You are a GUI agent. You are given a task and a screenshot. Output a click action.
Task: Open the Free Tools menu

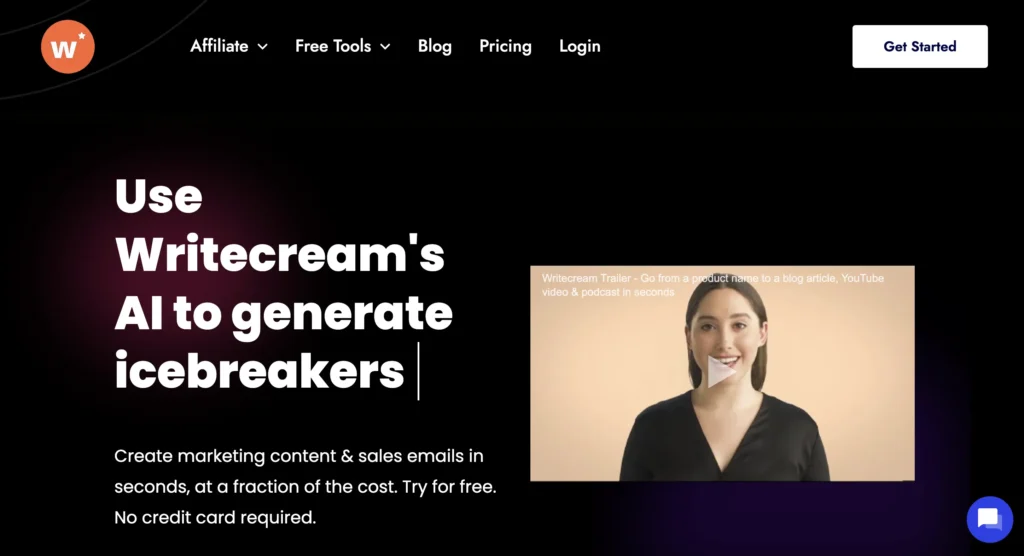pos(333,46)
